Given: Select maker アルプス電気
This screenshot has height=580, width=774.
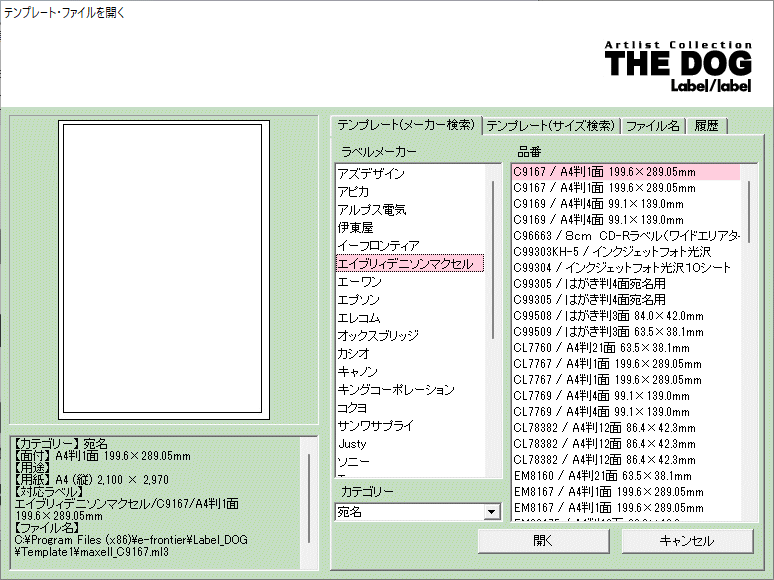Looking at the screenshot, I should 410,209.
